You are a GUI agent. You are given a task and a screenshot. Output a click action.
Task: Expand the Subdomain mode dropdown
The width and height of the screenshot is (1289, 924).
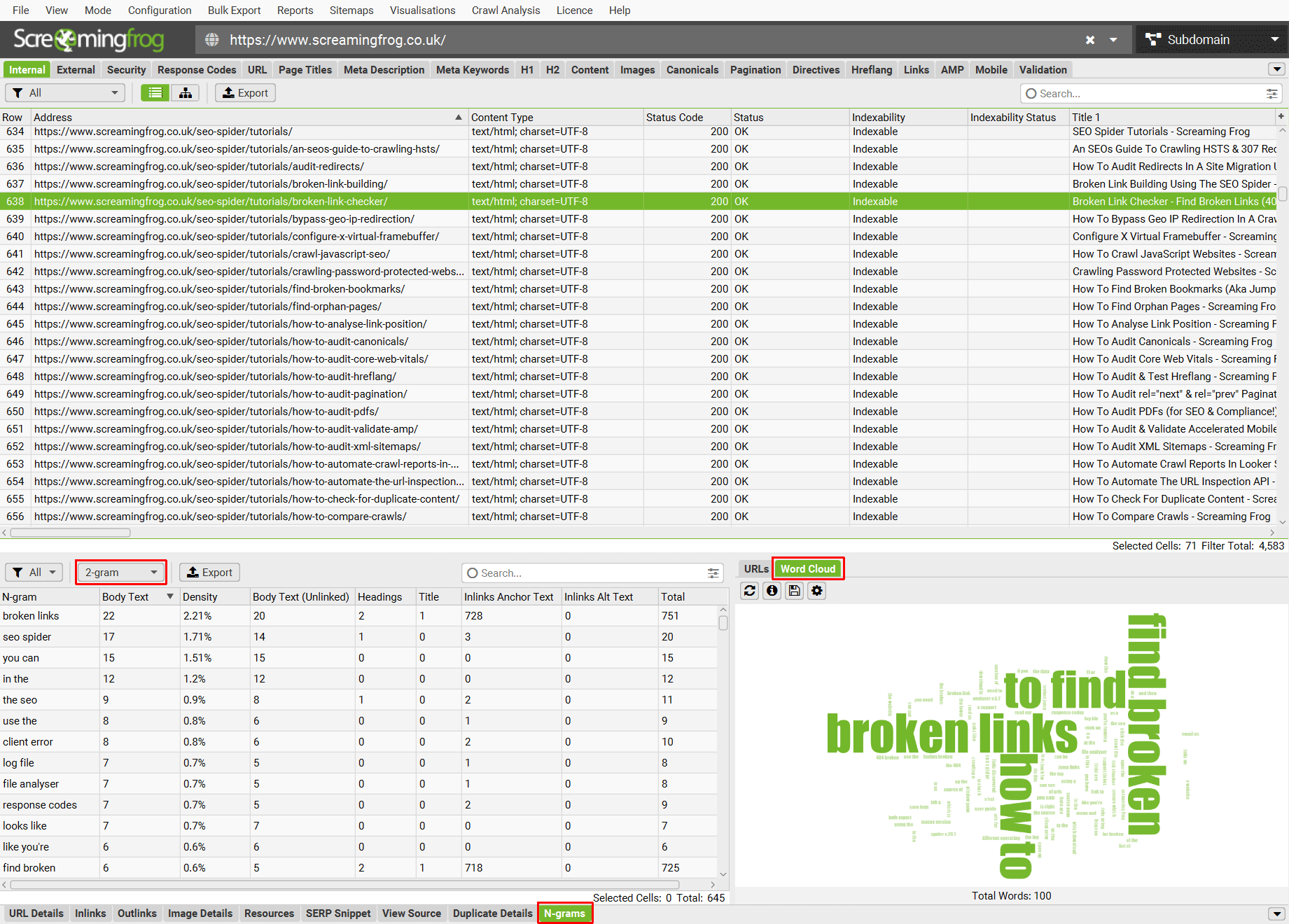[1275, 40]
